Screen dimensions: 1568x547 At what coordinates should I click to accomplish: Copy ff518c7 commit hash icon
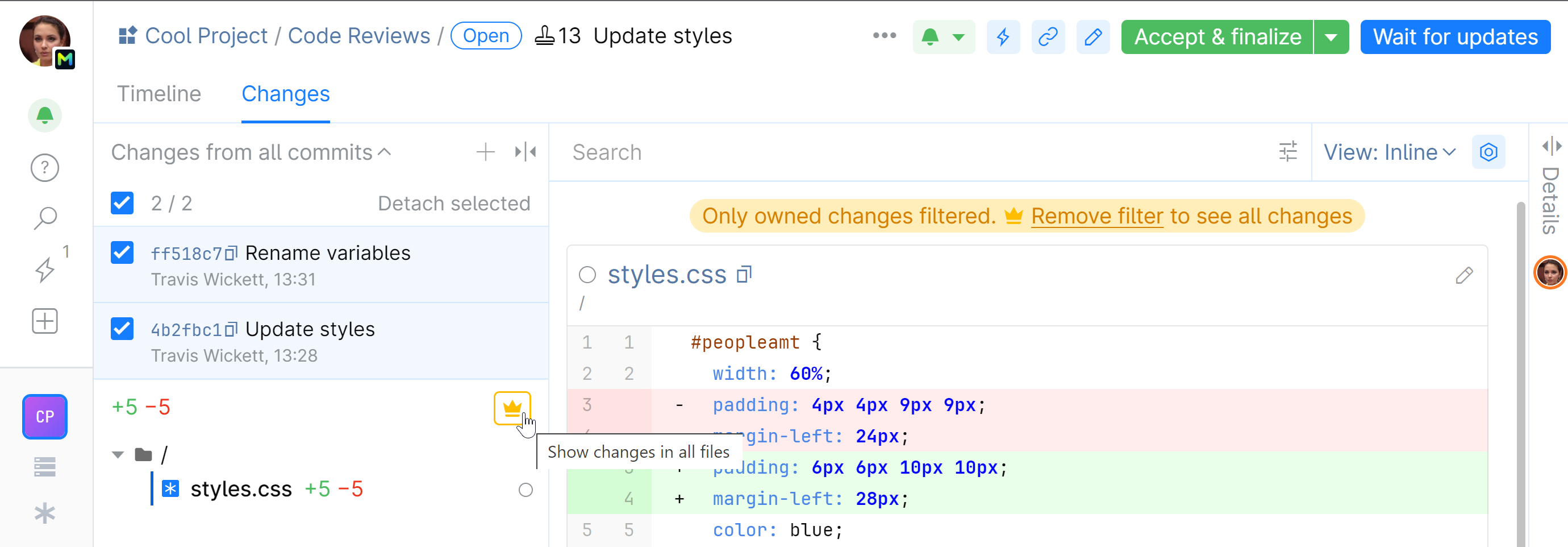(x=231, y=253)
